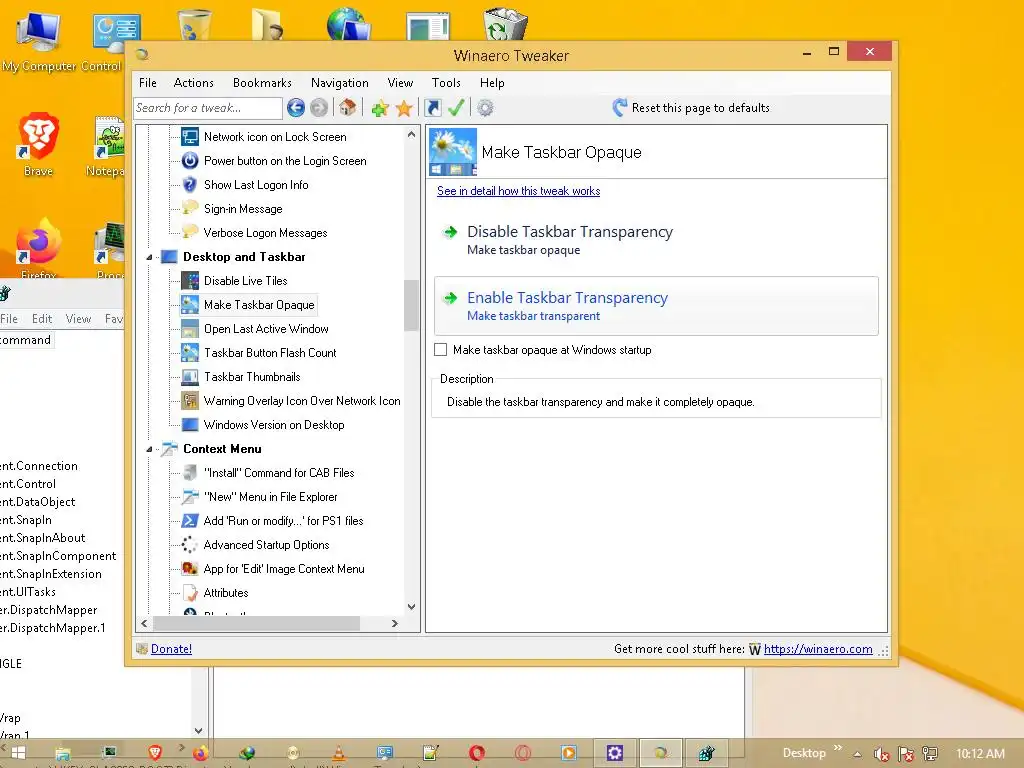Show hidden tray icons arrow
Viewport: 1024px width, 768px height.
(857, 754)
